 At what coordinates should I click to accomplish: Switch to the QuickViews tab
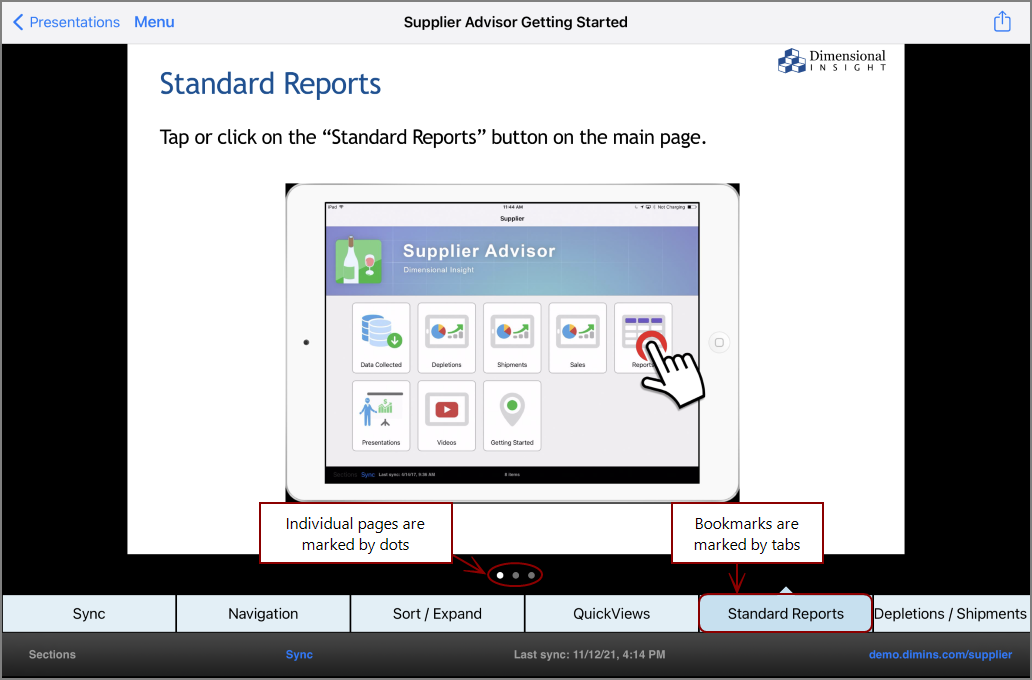[x=611, y=613]
